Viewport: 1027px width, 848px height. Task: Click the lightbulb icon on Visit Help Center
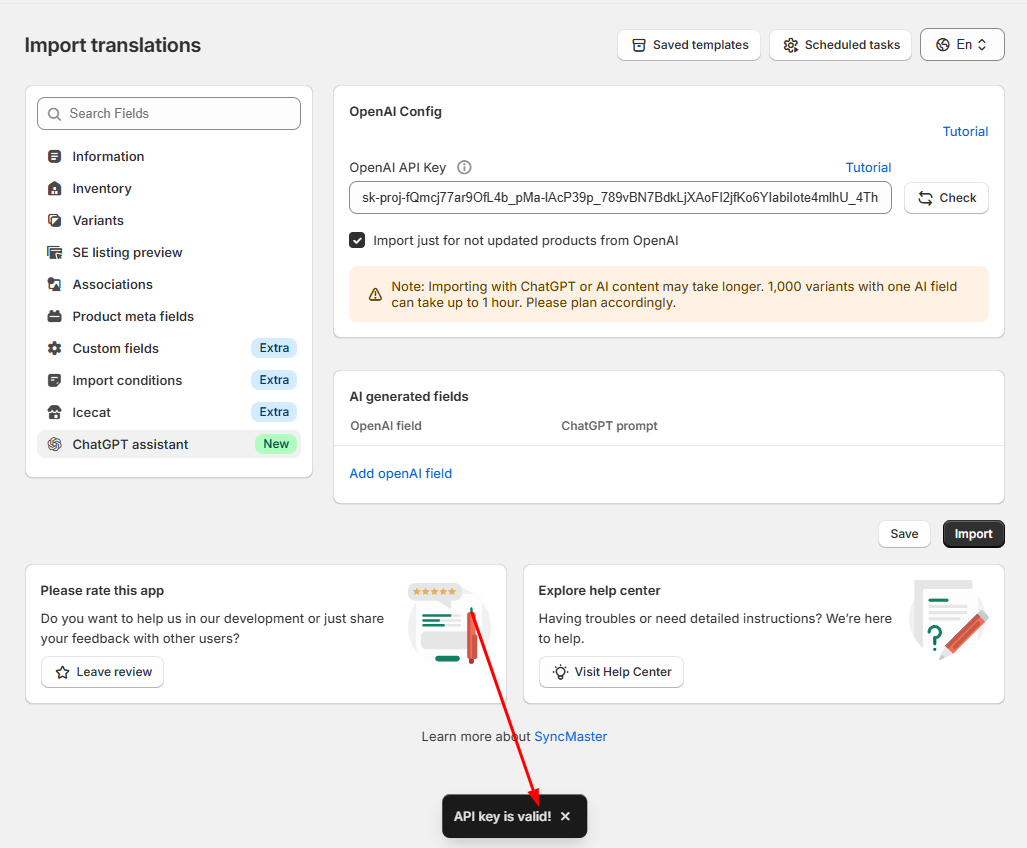pyautogui.click(x=560, y=673)
